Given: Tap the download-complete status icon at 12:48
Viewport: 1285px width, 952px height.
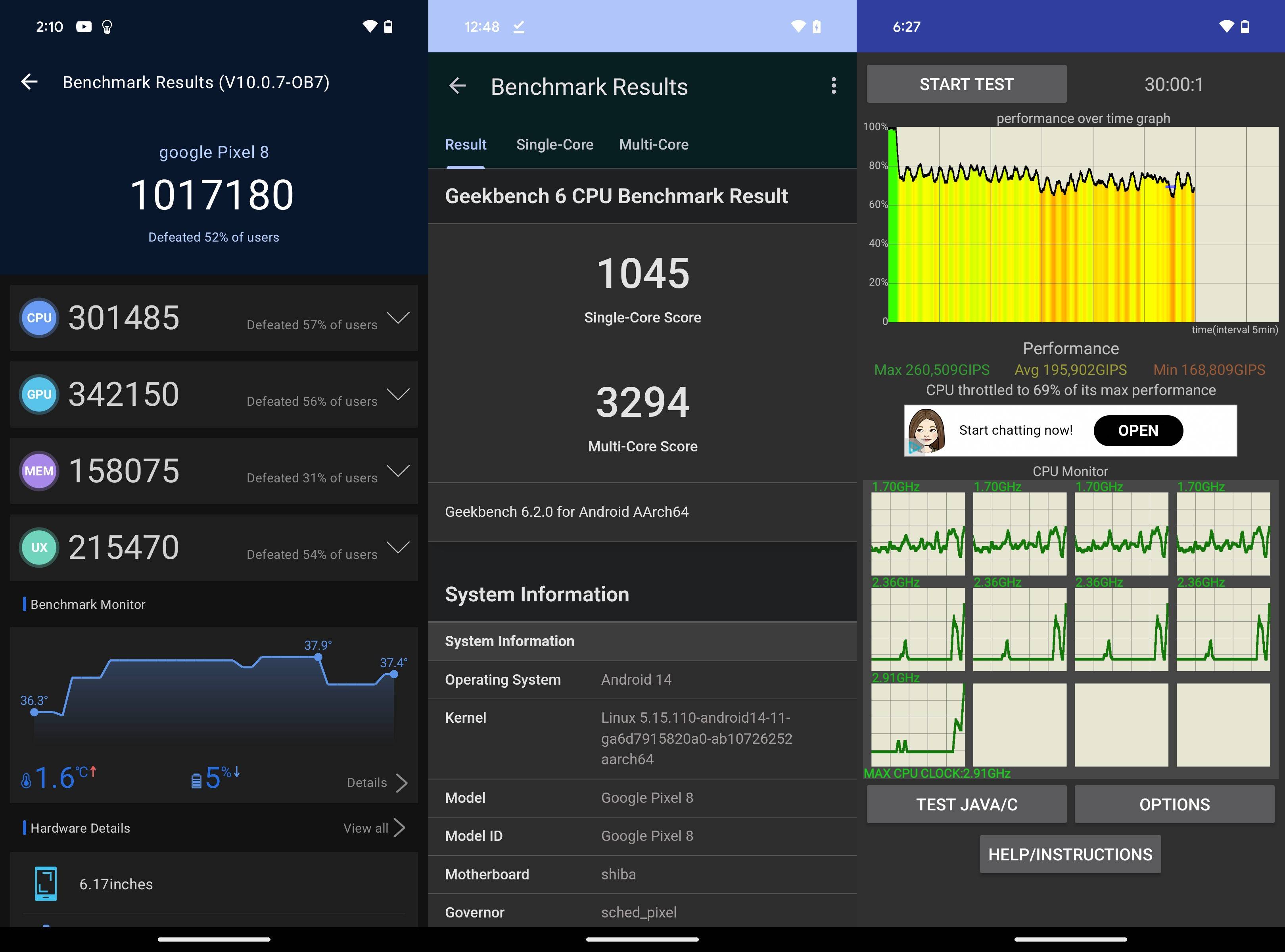Looking at the screenshot, I should 519,27.
